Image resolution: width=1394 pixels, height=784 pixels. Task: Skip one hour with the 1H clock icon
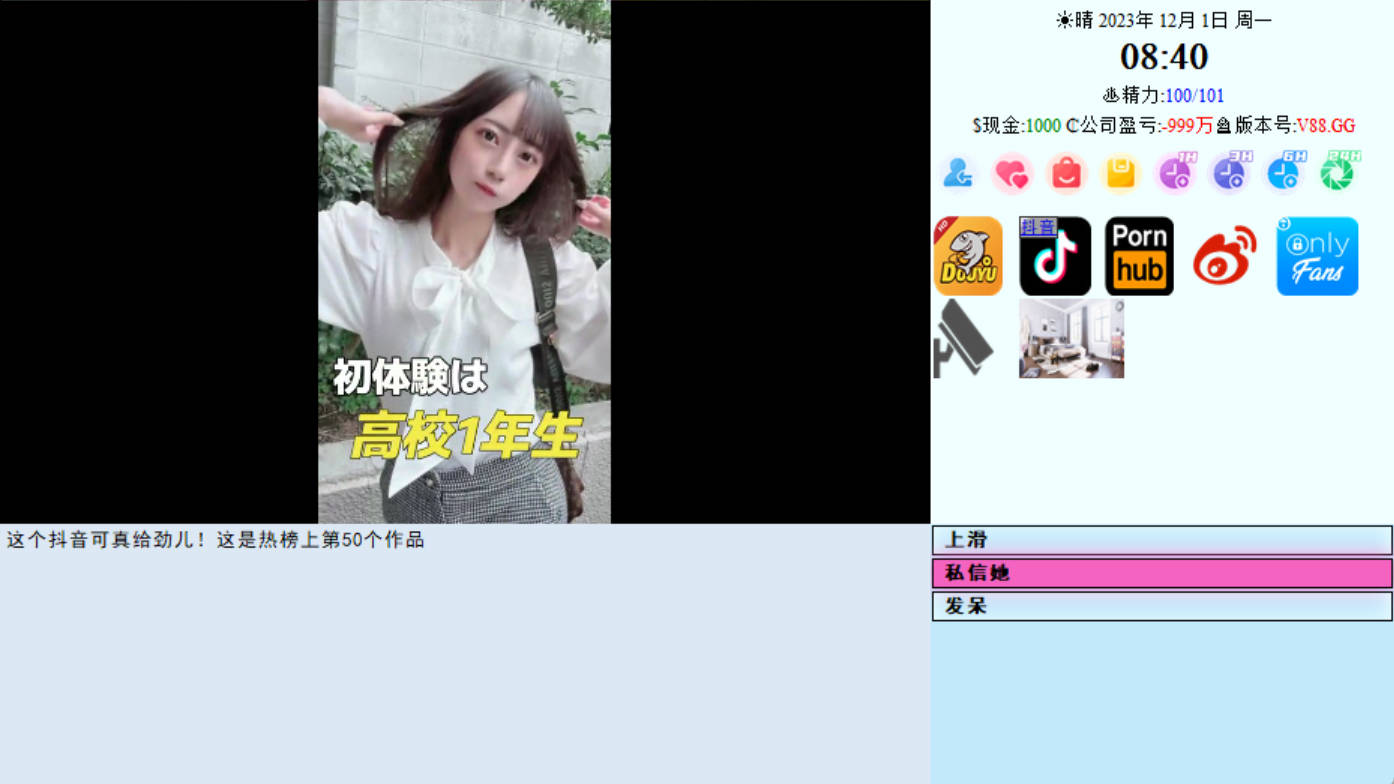coord(1174,172)
